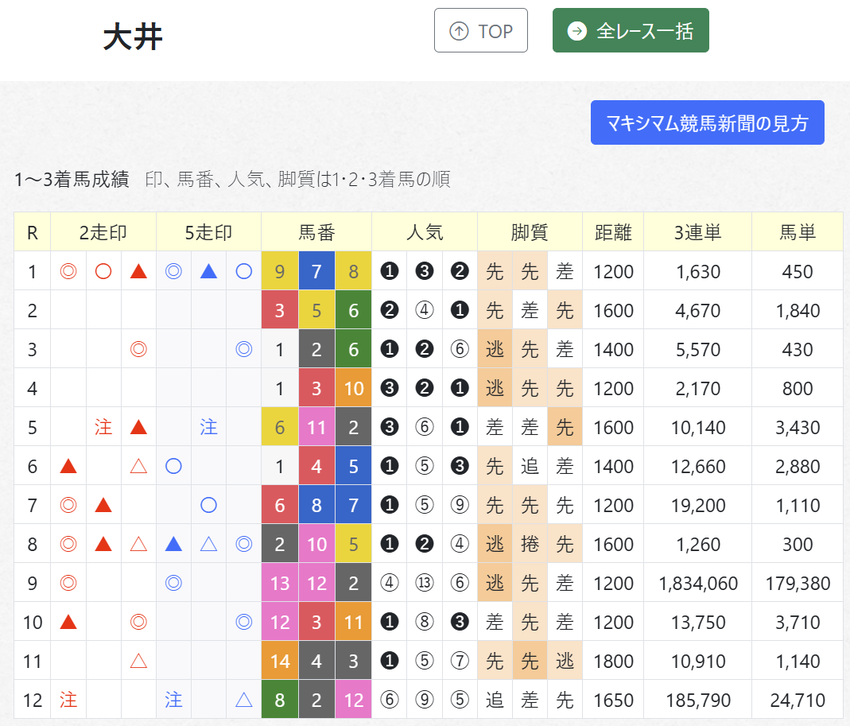Viewport: 850px width, 726px height.
Task: Click race number 10 row label
Action: pyautogui.click(x=33, y=622)
